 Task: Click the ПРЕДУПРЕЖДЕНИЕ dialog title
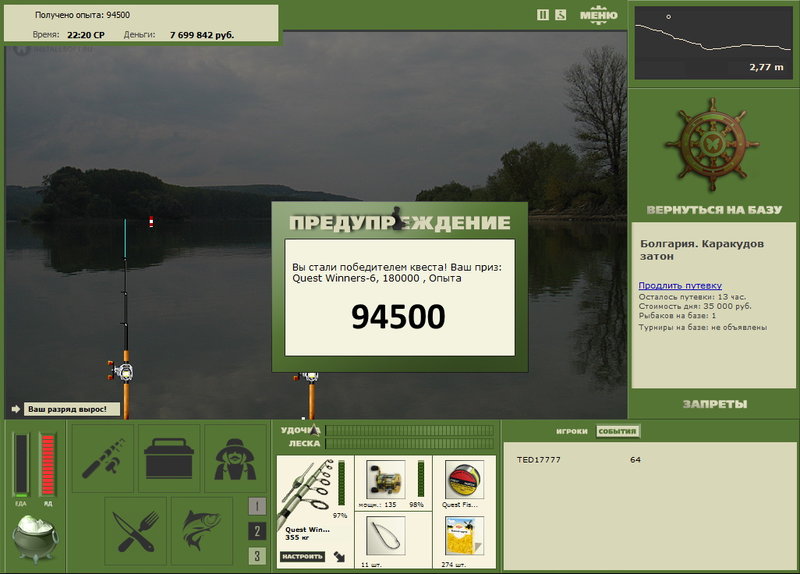click(399, 223)
